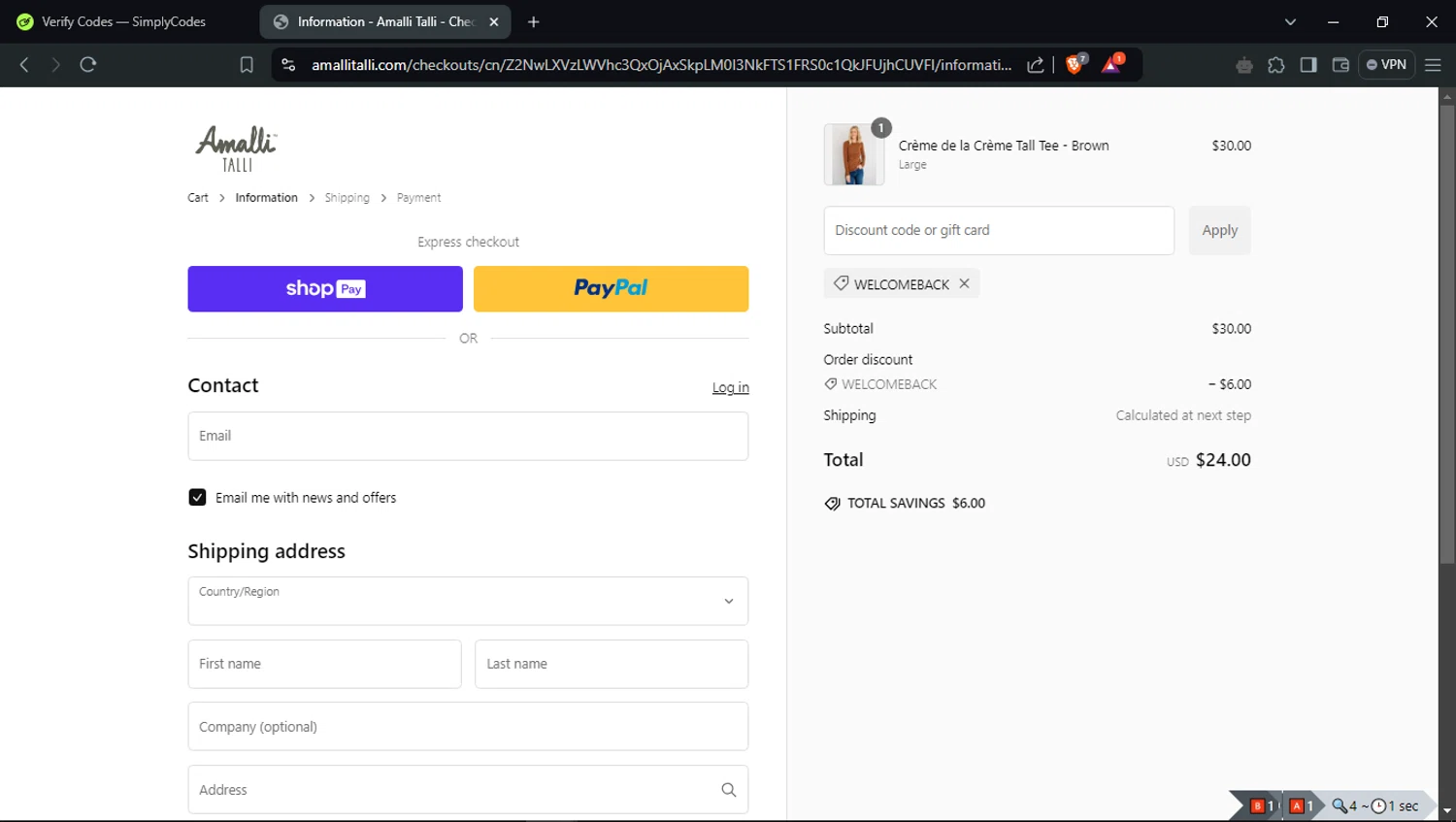Click the WELCOMEBACK tag icon chip
1456x822 pixels.
tap(841, 283)
